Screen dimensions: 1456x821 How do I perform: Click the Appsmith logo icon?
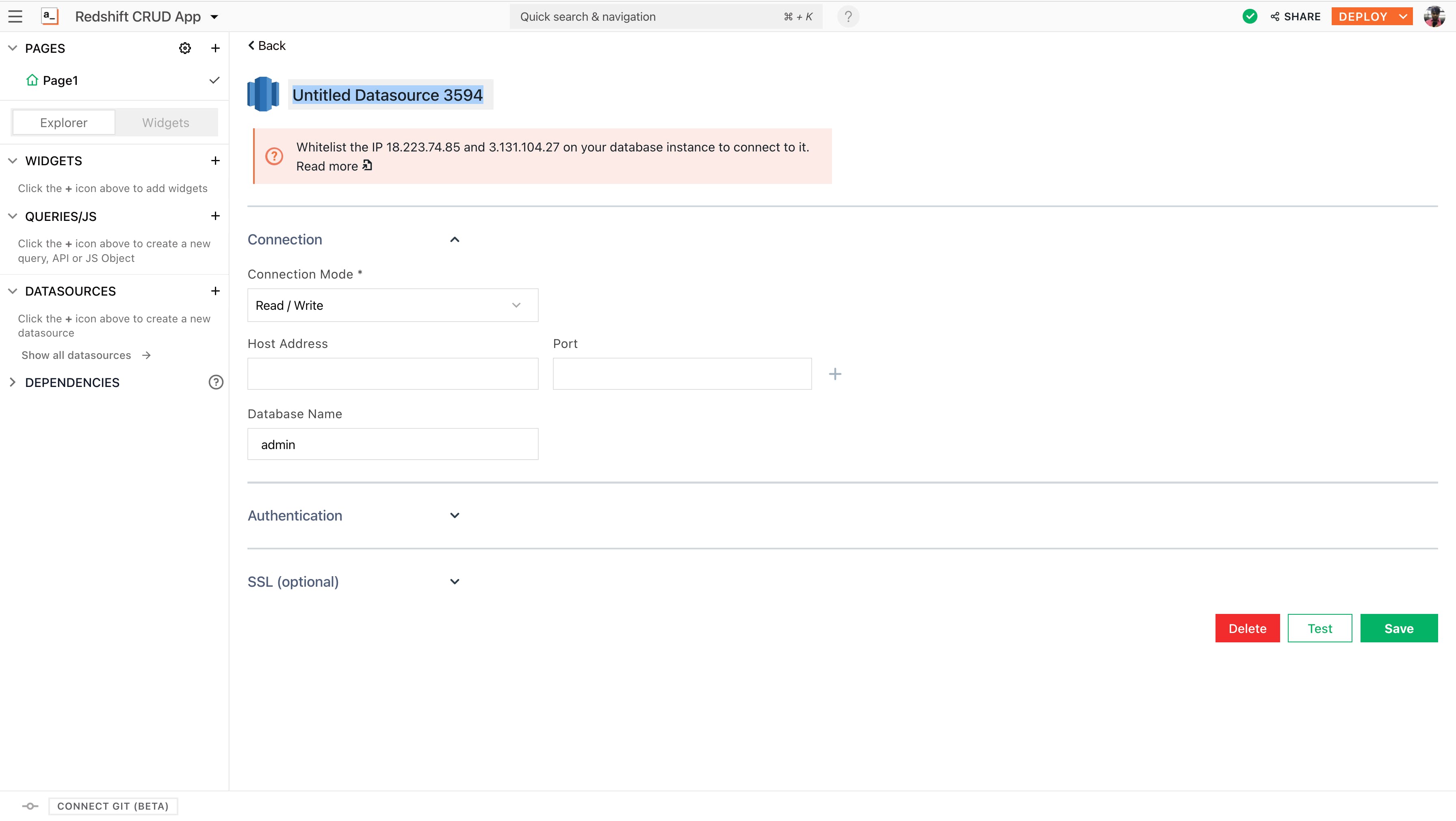point(50,16)
